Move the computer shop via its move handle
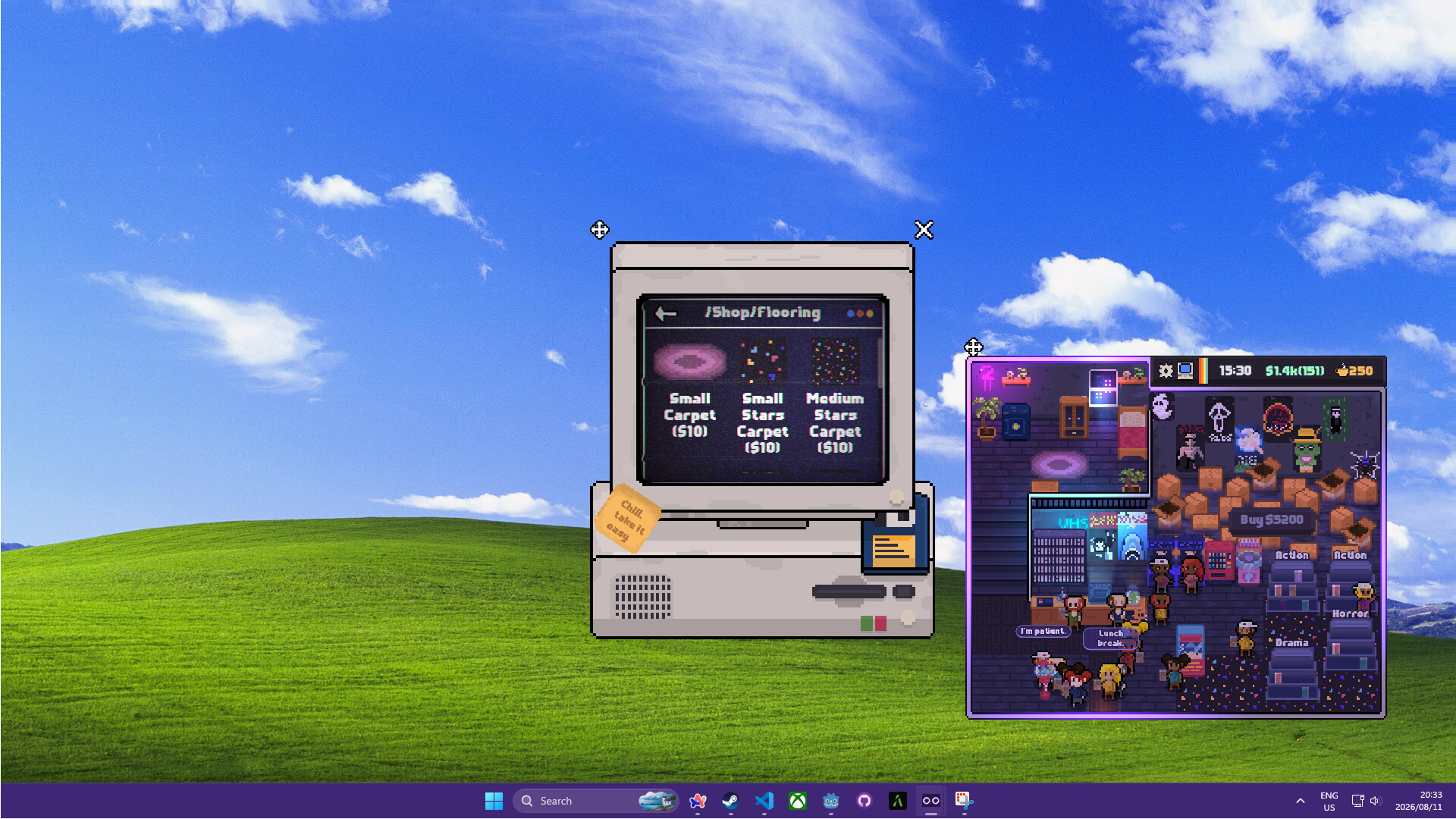Screen dimensions: 1456x819 click(x=599, y=230)
